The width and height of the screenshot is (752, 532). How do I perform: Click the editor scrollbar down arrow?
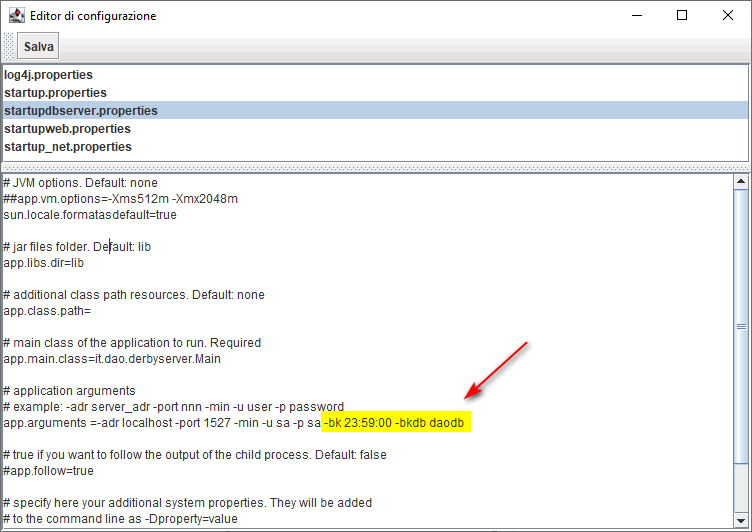tap(741, 521)
